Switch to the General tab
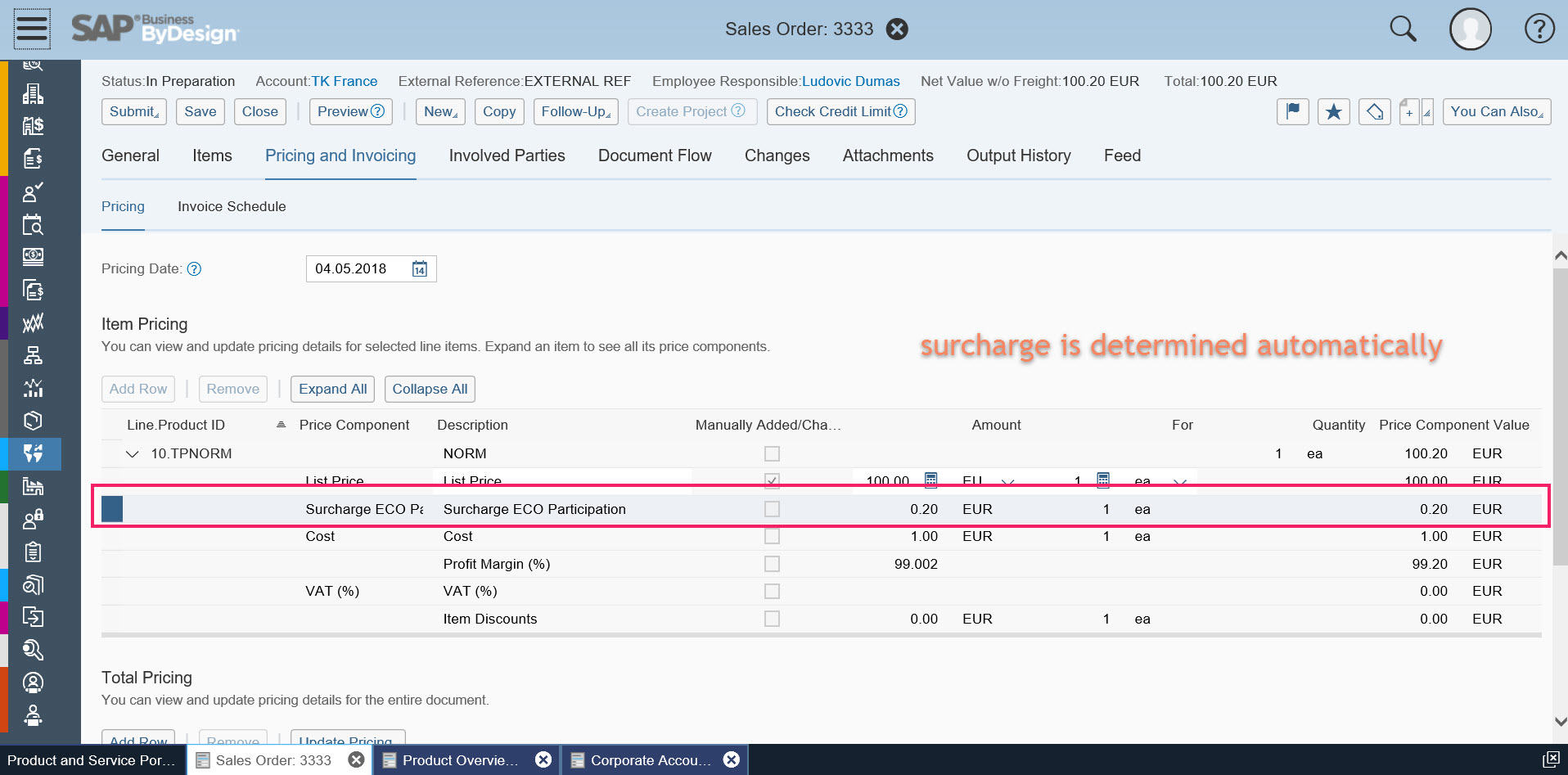This screenshot has height=775, width=1568. (130, 155)
